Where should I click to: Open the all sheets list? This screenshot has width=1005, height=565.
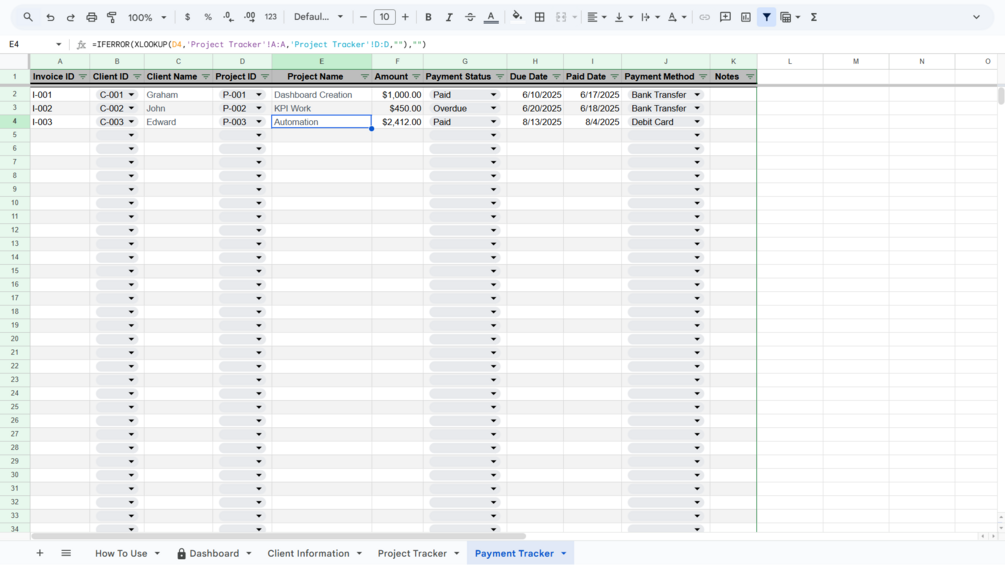(66, 553)
